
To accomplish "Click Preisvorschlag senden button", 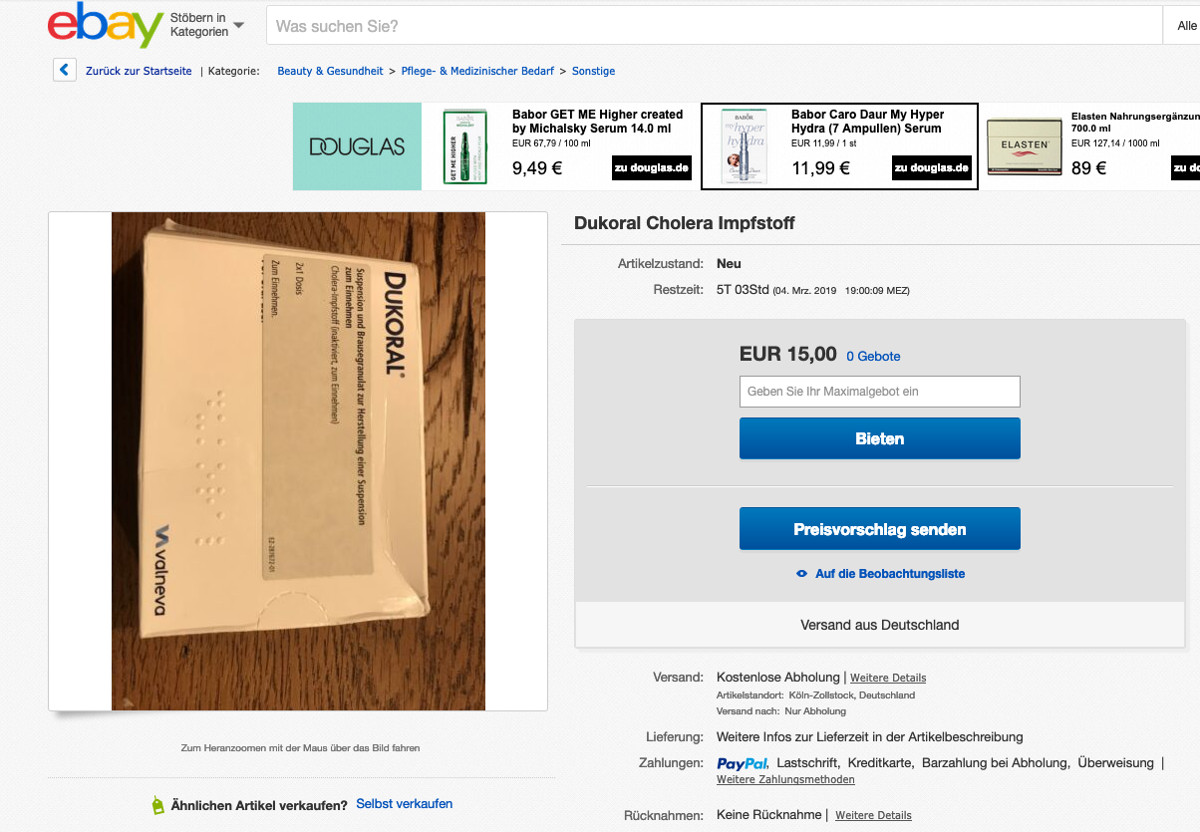I will tap(880, 529).
